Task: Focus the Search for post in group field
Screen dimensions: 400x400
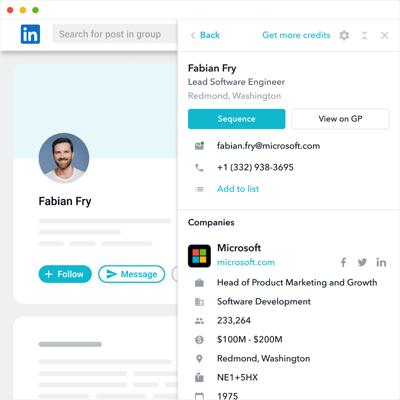Action: tap(115, 34)
